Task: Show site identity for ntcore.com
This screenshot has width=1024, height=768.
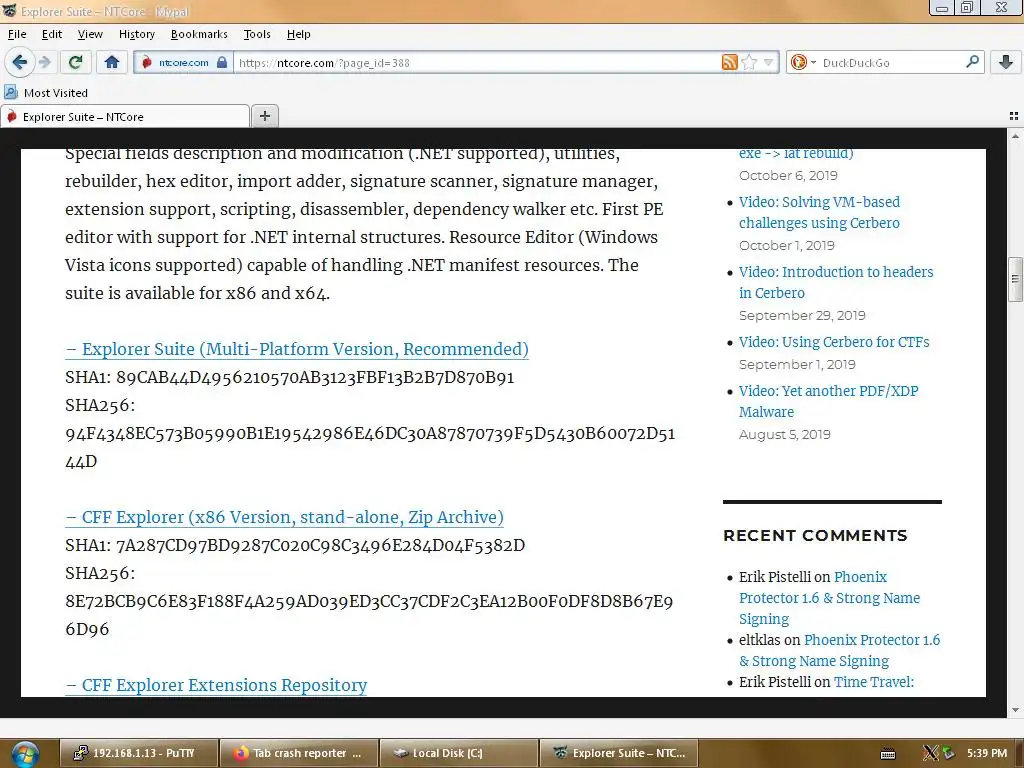Action: 184,63
